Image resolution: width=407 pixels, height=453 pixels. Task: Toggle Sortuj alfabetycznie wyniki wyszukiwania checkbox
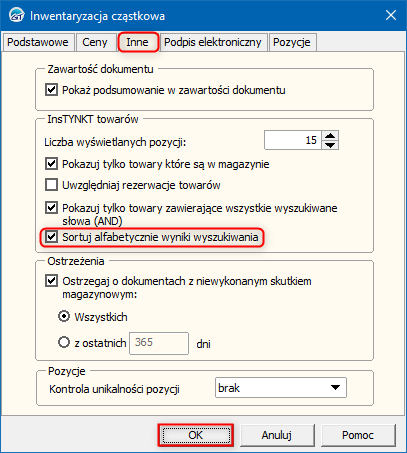click(51, 237)
